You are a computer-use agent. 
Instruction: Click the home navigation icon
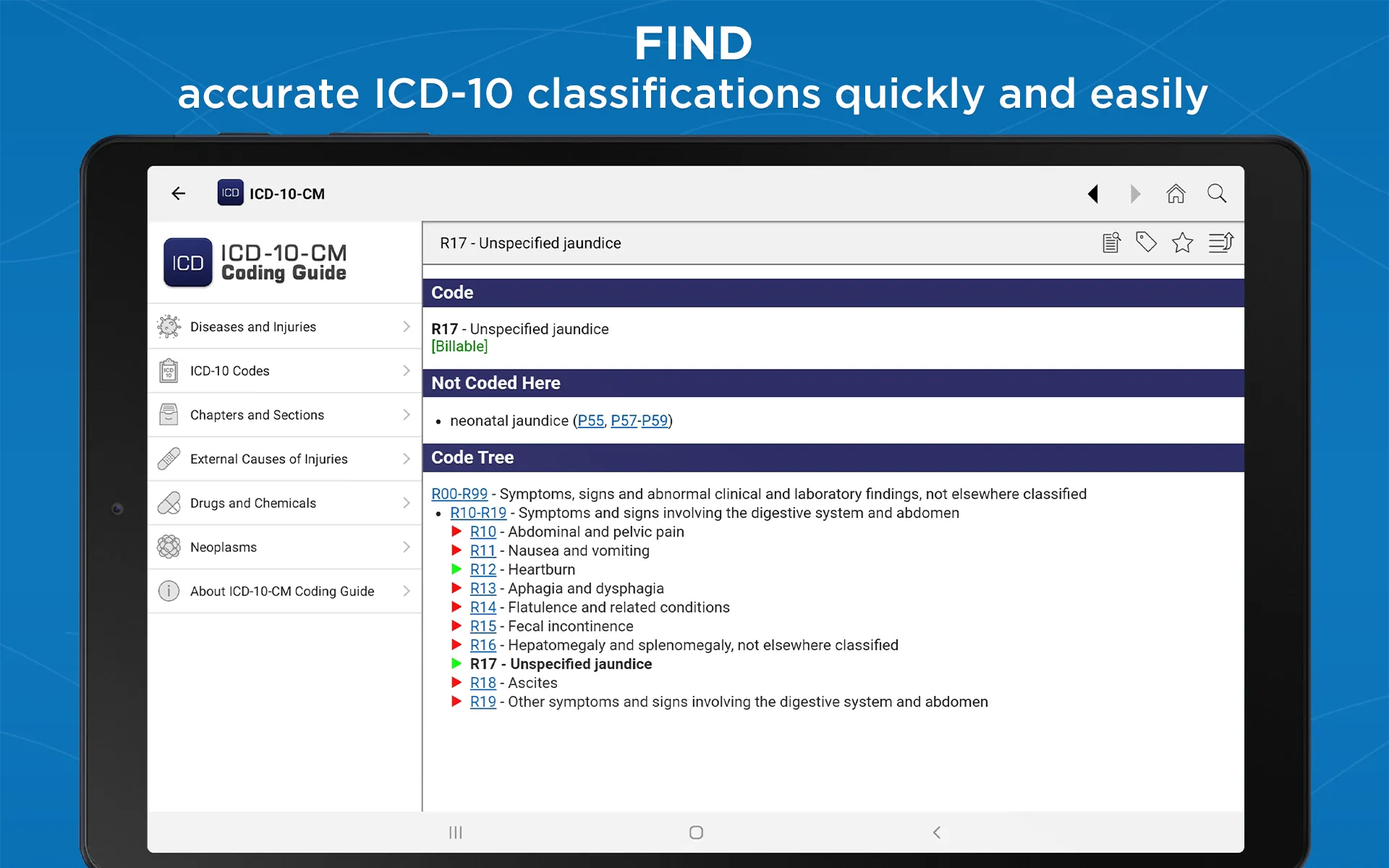[1175, 193]
